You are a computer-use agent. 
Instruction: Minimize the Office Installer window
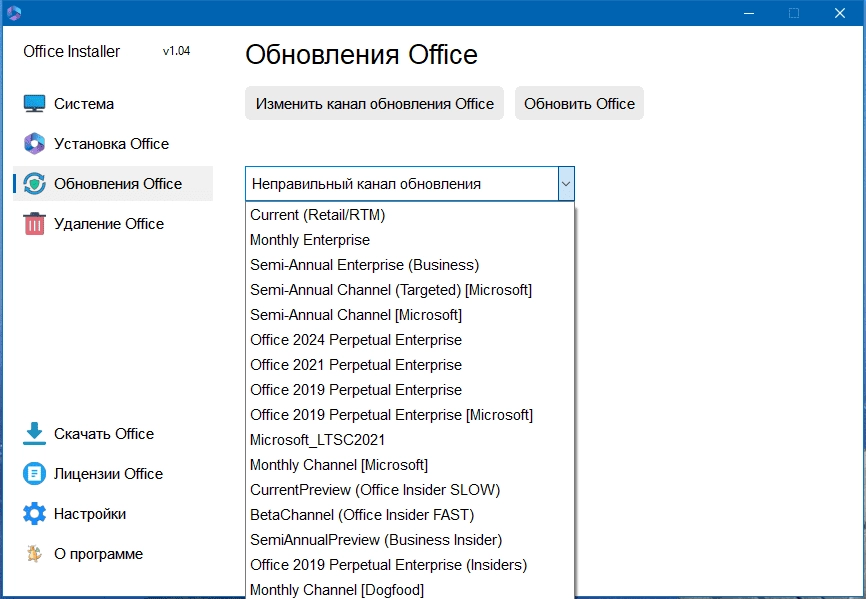(749, 13)
